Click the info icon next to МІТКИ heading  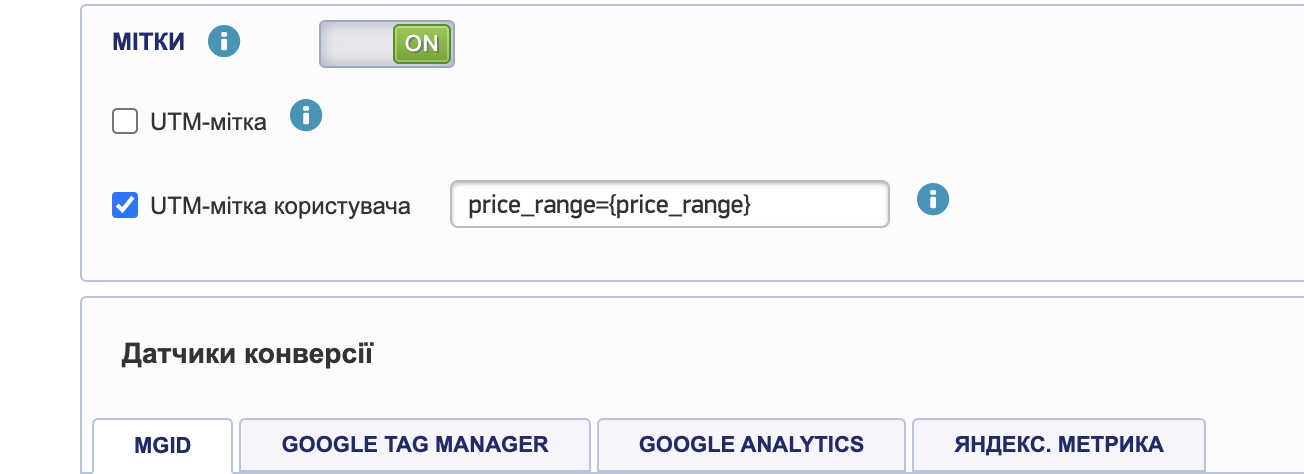point(224,42)
